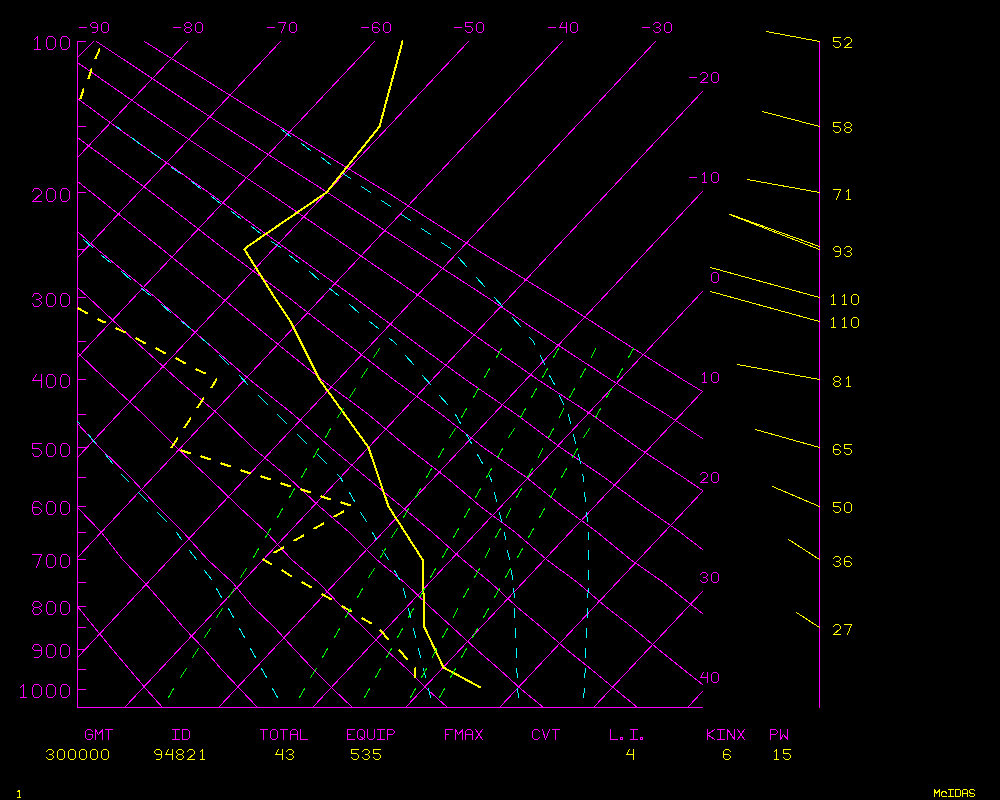The width and height of the screenshot is (1000, 800).
Task: Click the 100 pressure level label
Action: (50, 43)
